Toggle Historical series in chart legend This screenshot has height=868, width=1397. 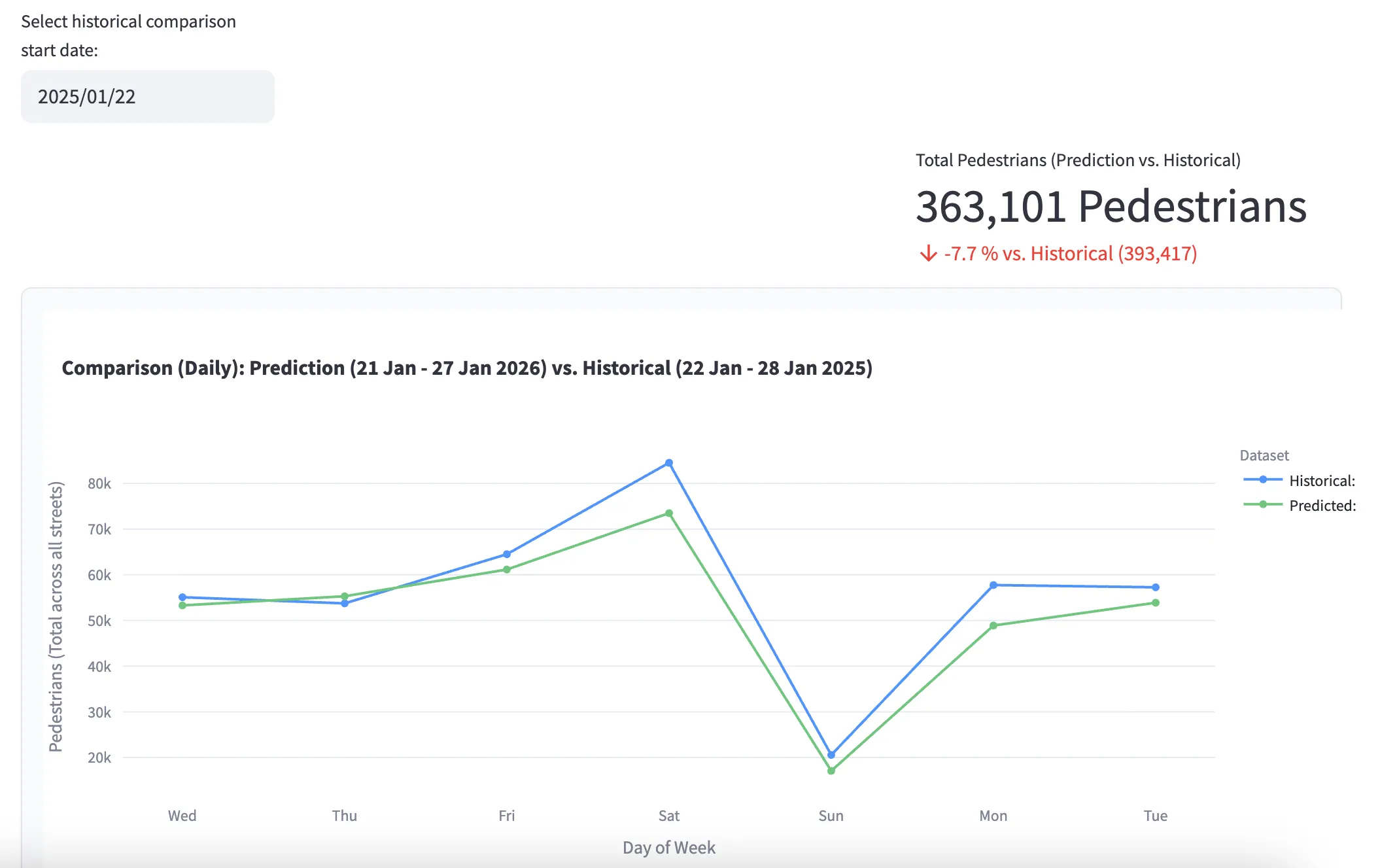[x=1321, y=481]
